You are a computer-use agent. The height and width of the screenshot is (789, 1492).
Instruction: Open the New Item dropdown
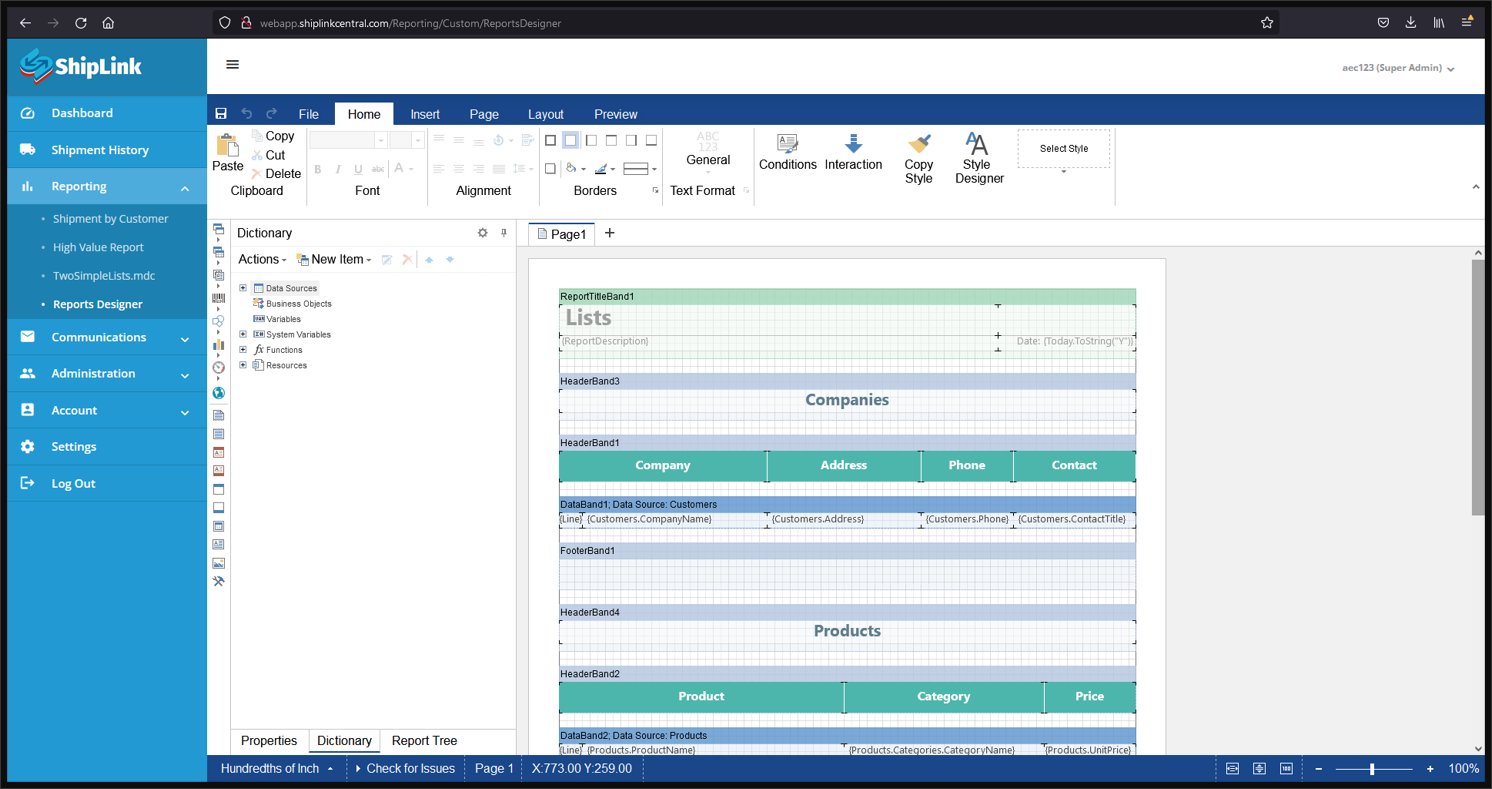point(335,260)
